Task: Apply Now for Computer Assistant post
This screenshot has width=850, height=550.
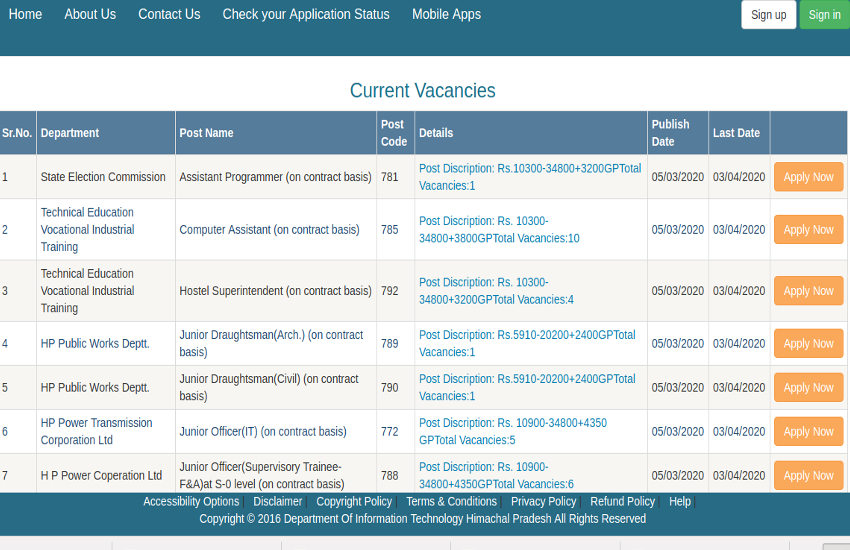Action: tap(808, 230)
